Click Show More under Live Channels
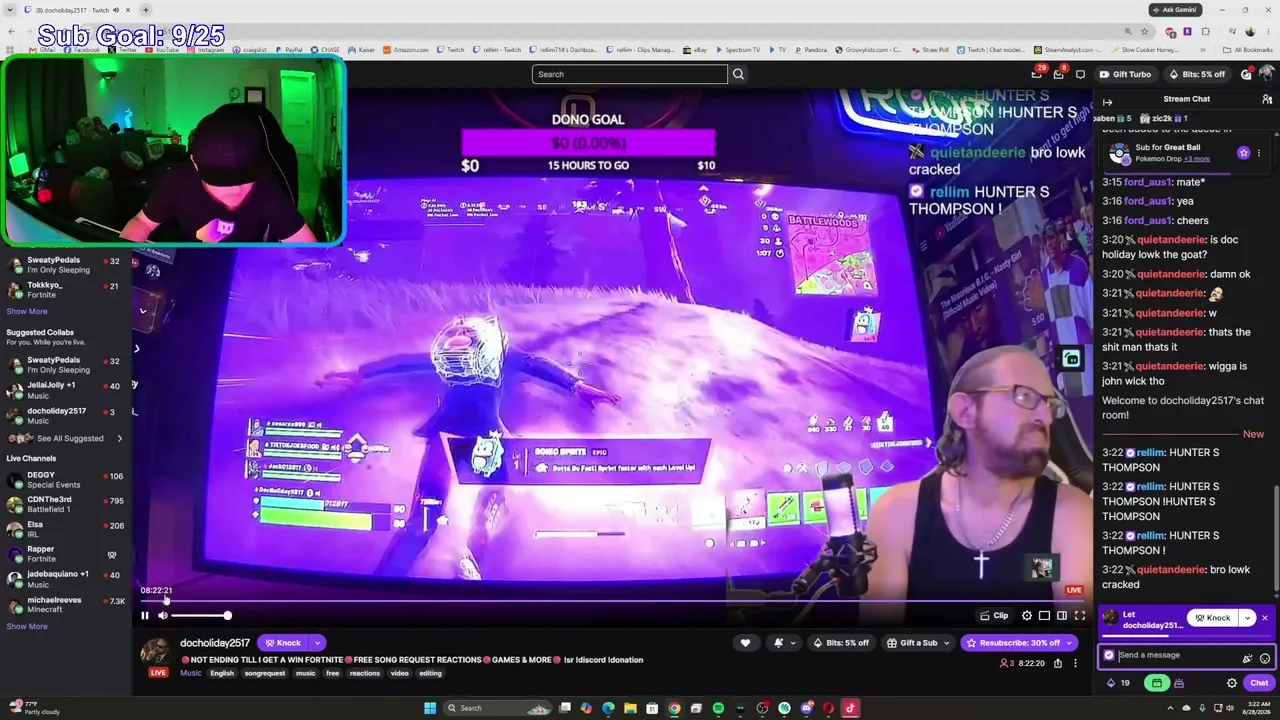 (x=27, y=626)
